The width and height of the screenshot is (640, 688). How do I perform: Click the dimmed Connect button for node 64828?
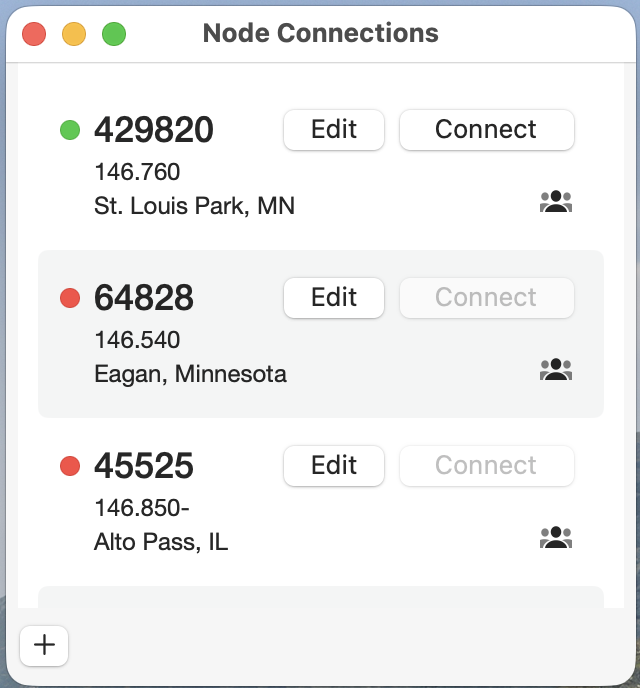tap(486, 298)
